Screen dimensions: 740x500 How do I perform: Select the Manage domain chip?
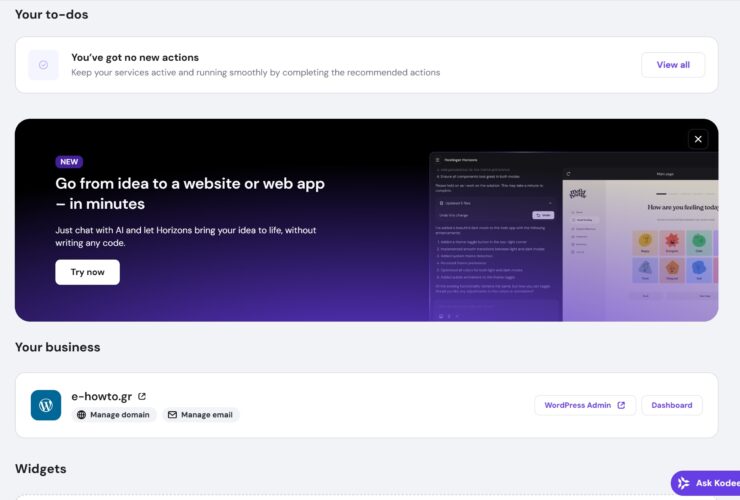[114, 415]
